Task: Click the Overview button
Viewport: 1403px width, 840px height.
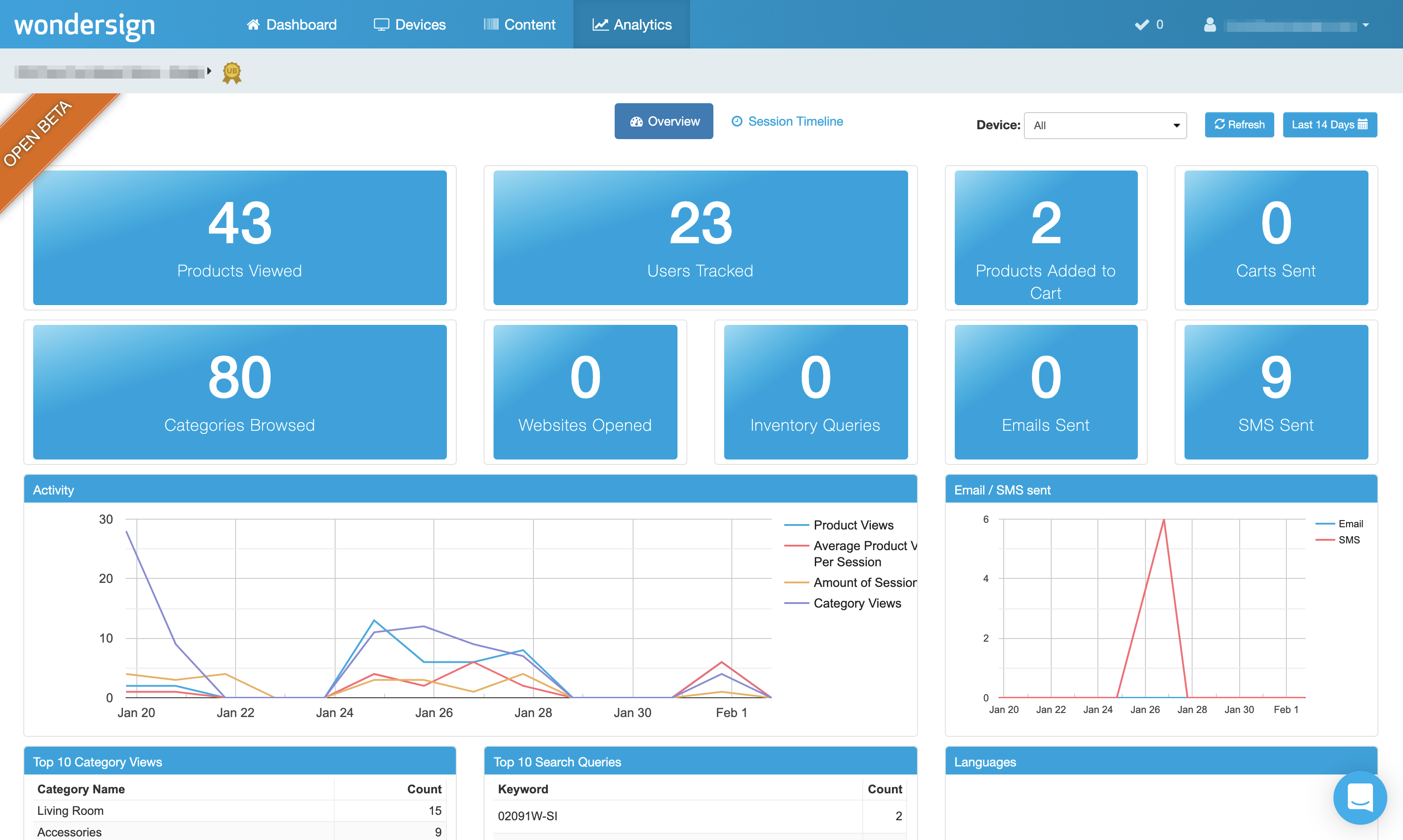Action: click(x=664, y=121)
